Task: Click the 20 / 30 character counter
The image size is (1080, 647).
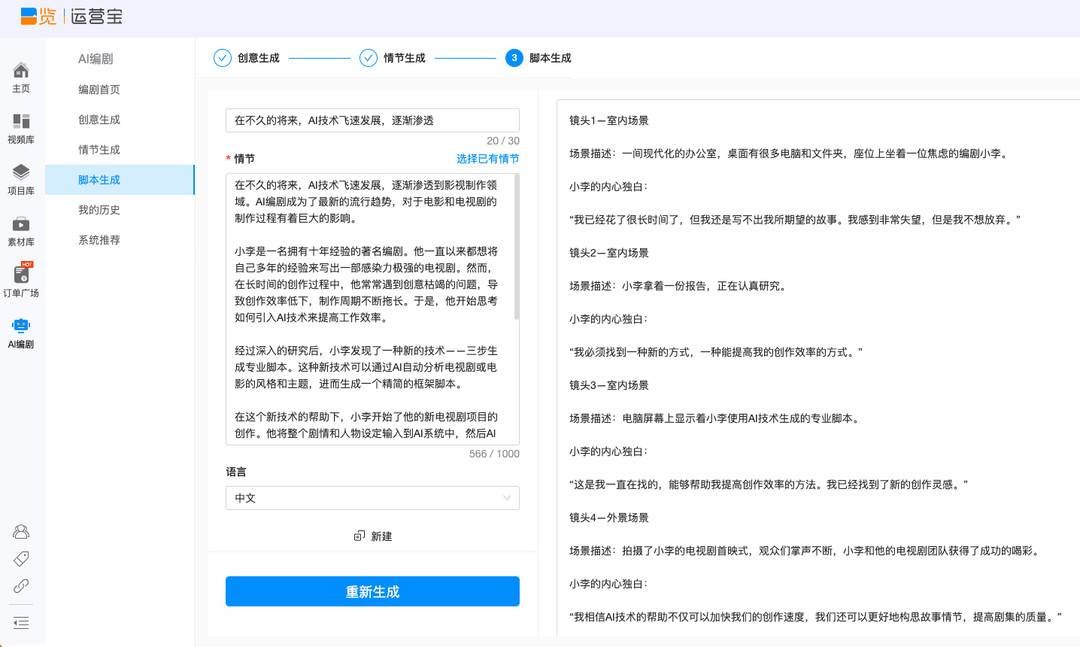Action: coord(503,141)
